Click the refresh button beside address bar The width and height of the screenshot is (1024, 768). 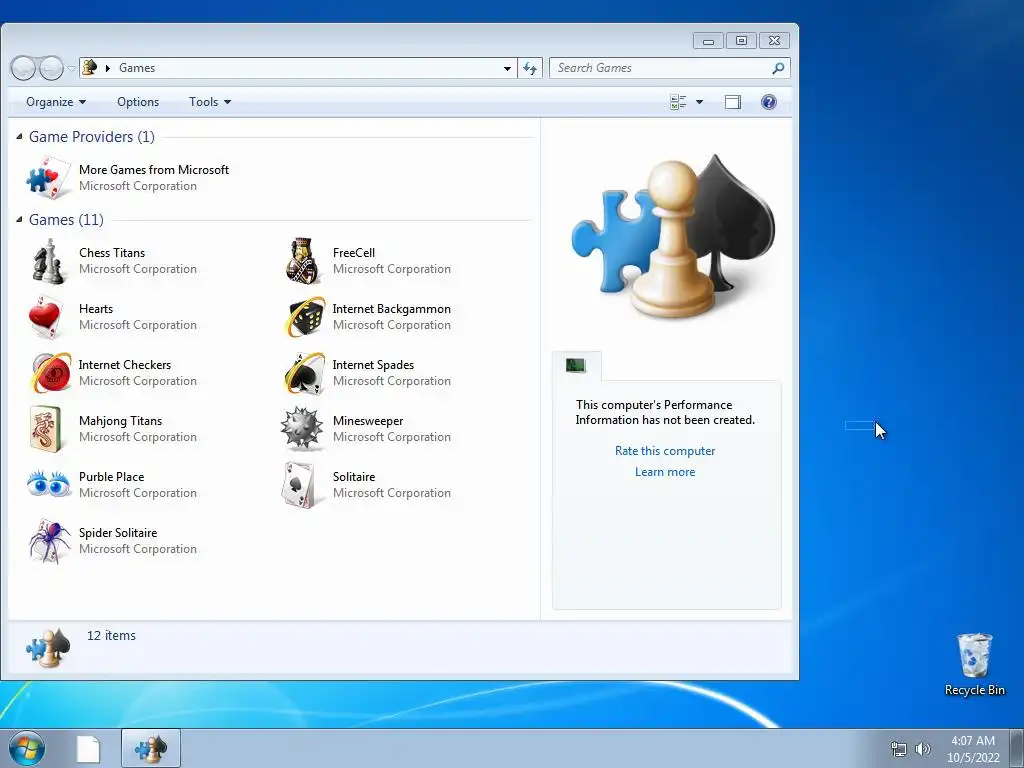(x=530, y=68)
